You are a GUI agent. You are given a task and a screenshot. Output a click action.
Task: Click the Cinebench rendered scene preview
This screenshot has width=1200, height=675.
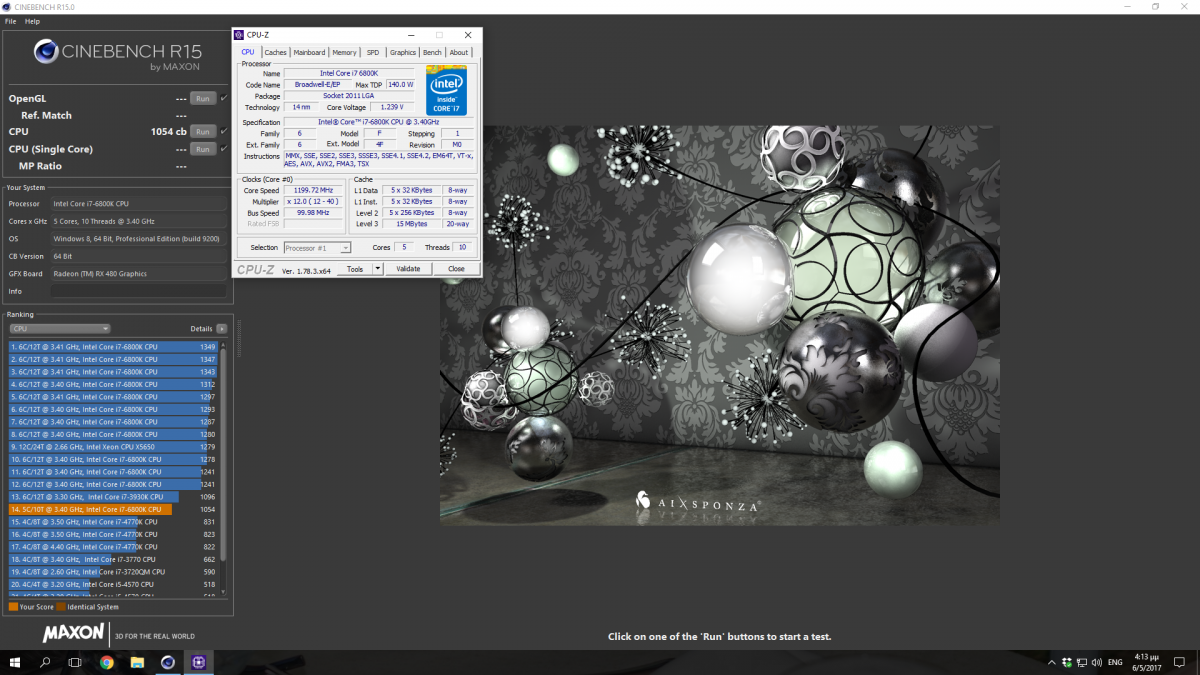pyautogui.click(x=720, y=325)
